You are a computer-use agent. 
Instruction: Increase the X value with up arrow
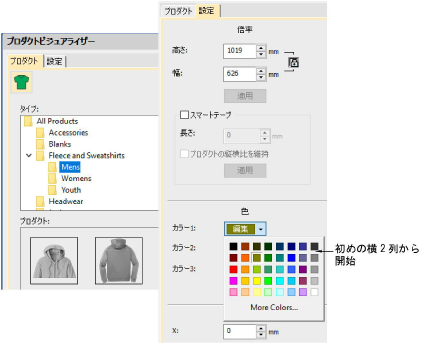click(261, 328)
